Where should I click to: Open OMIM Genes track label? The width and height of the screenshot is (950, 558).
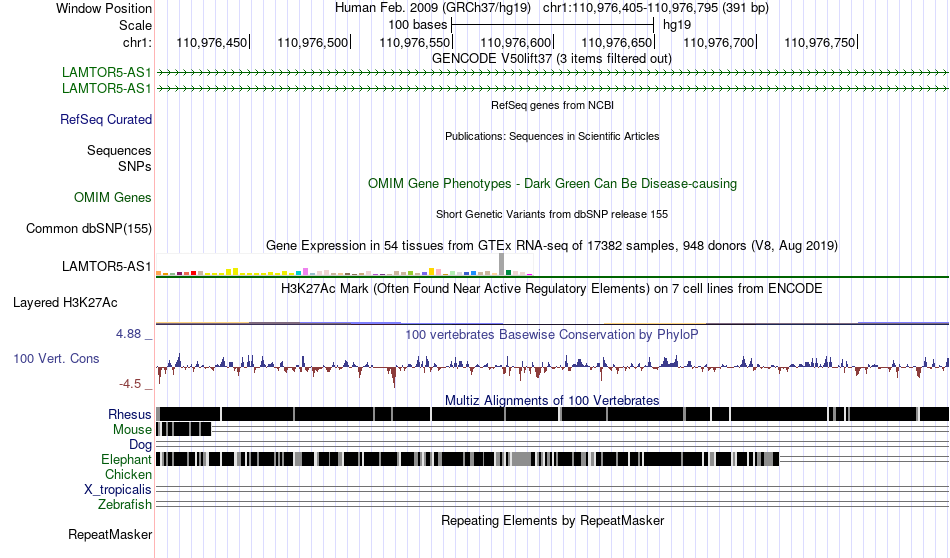click(113, 198)
